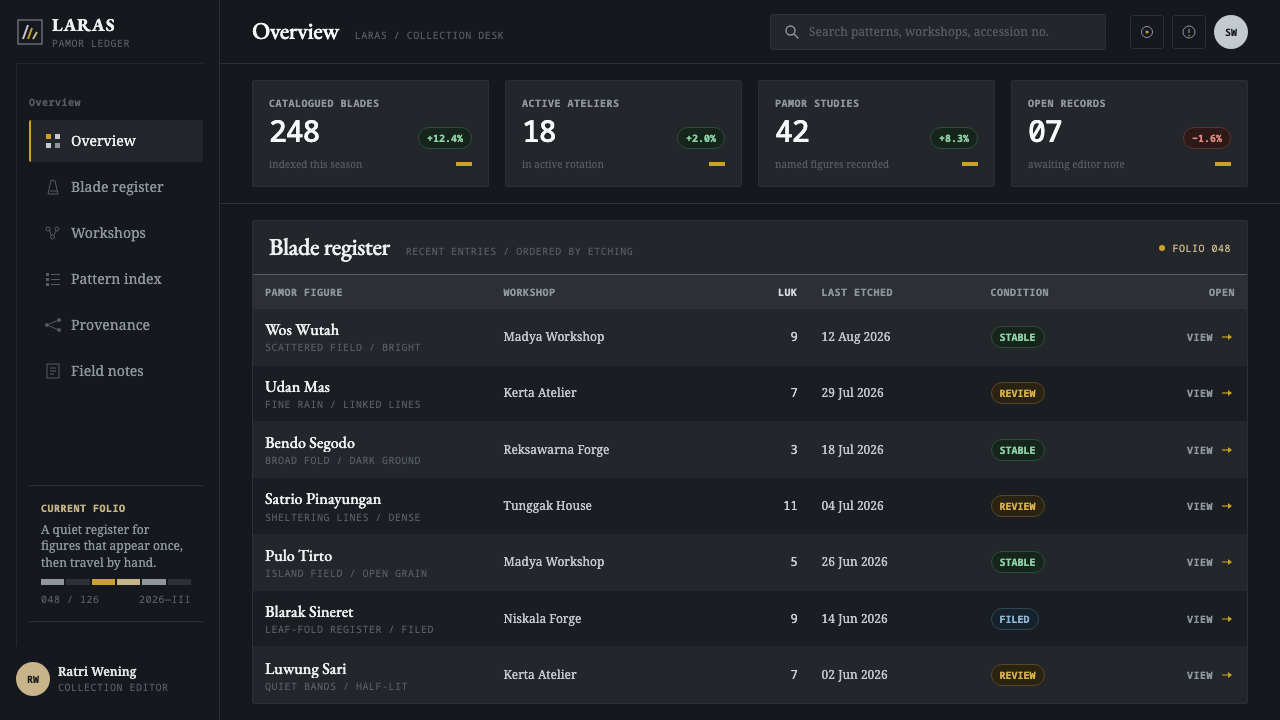Click the +12.4% change badge
This screenshot has height=720, width=1280.
click(x=445, y=138)
